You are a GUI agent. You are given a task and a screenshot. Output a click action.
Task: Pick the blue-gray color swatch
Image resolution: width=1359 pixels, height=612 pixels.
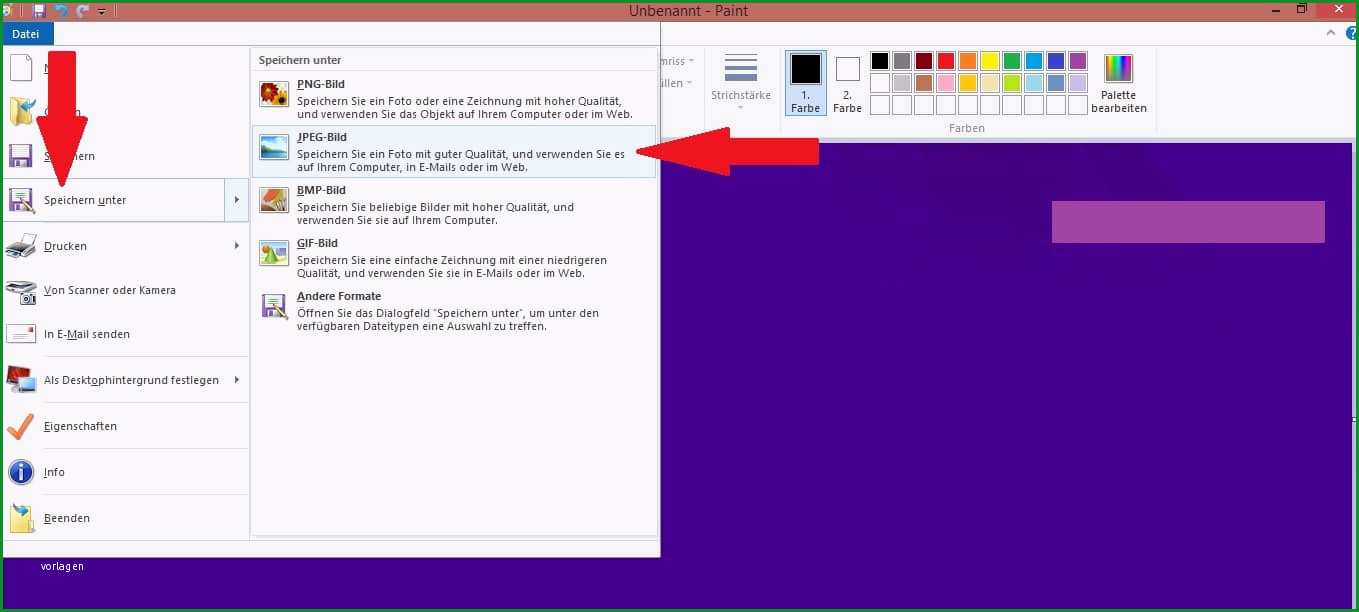(1056, 83)
